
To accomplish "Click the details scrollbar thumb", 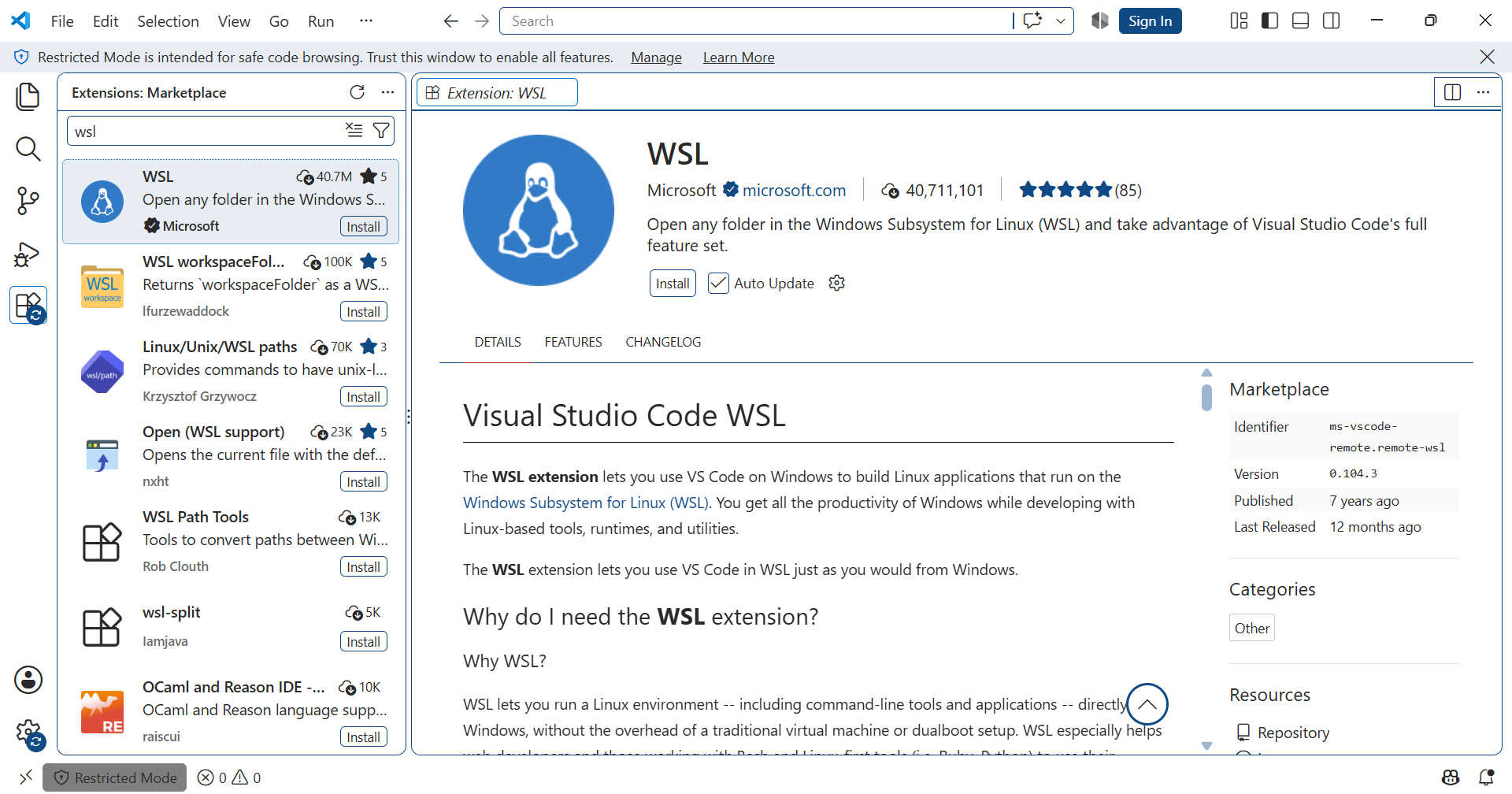I will click(x=1206, y=397).
